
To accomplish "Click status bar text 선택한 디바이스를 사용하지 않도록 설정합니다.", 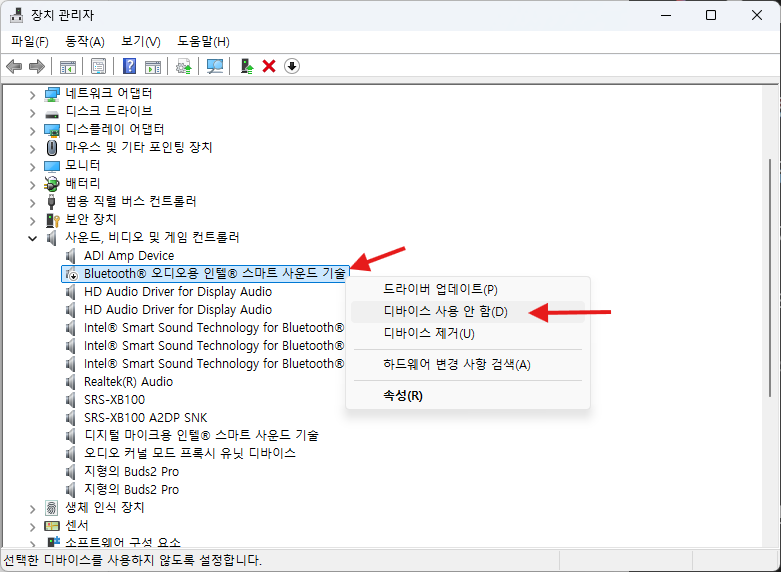I will pos(132,560).
